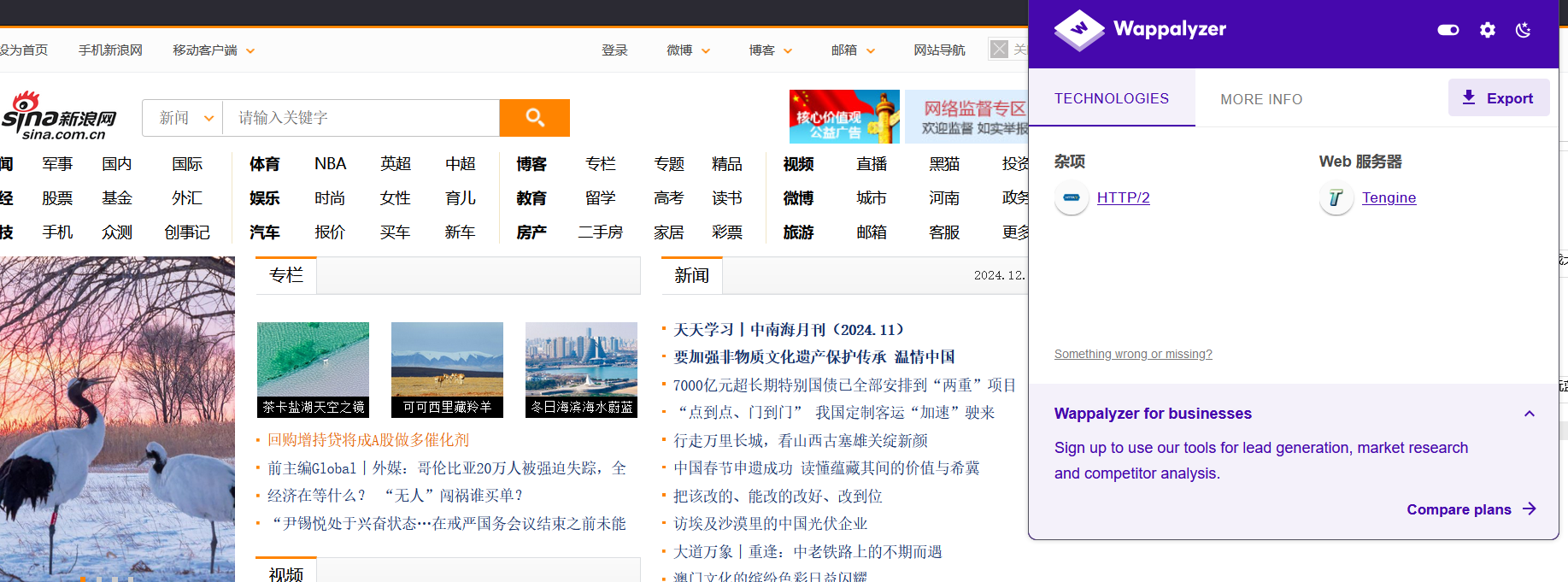Open the 可可西里藏羚羊 thumbnail
The image size is (1568, 582).
tap(448, 370)
